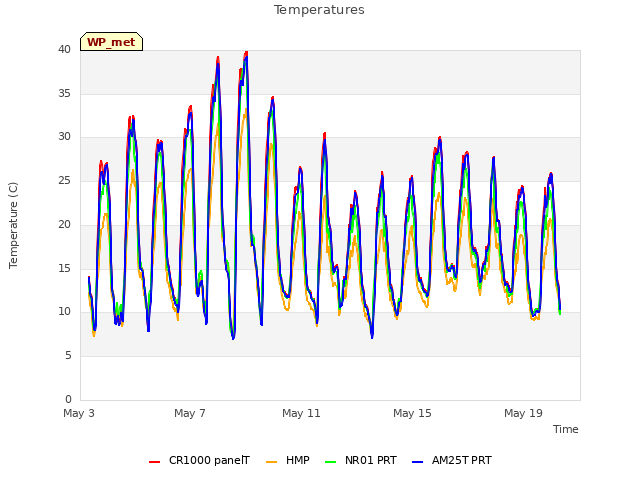Viewport: 640px width, 480px height.
Task: Click the 30 y-axis tick label
Action: click(x=64, y=137)
